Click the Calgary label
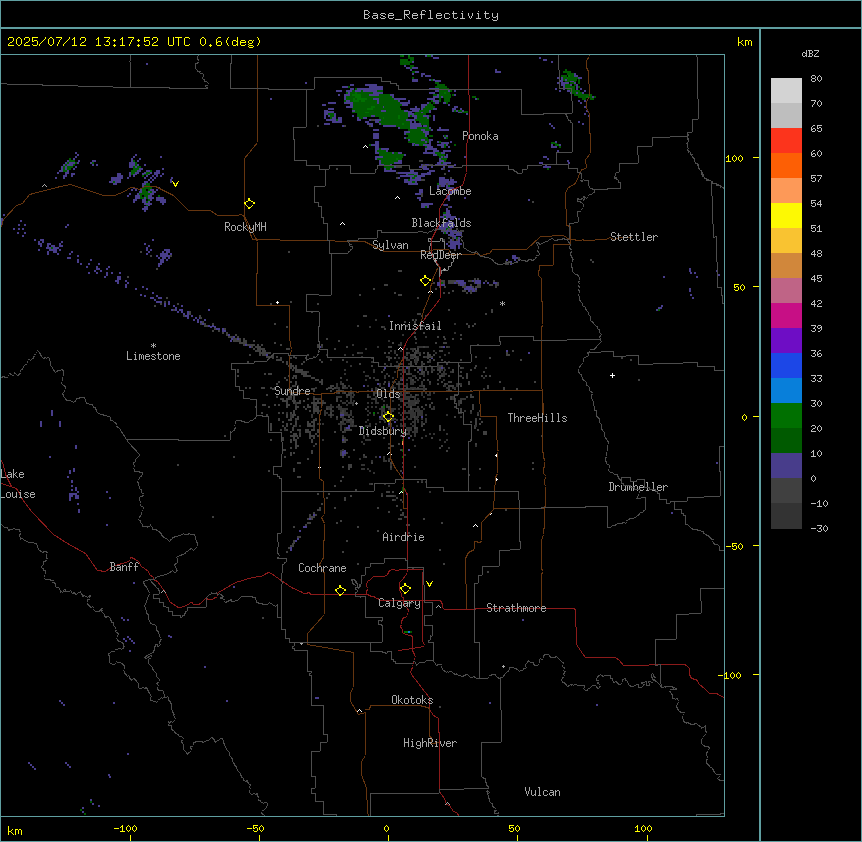The image size is (862, 842). click(x=399, y=603)
